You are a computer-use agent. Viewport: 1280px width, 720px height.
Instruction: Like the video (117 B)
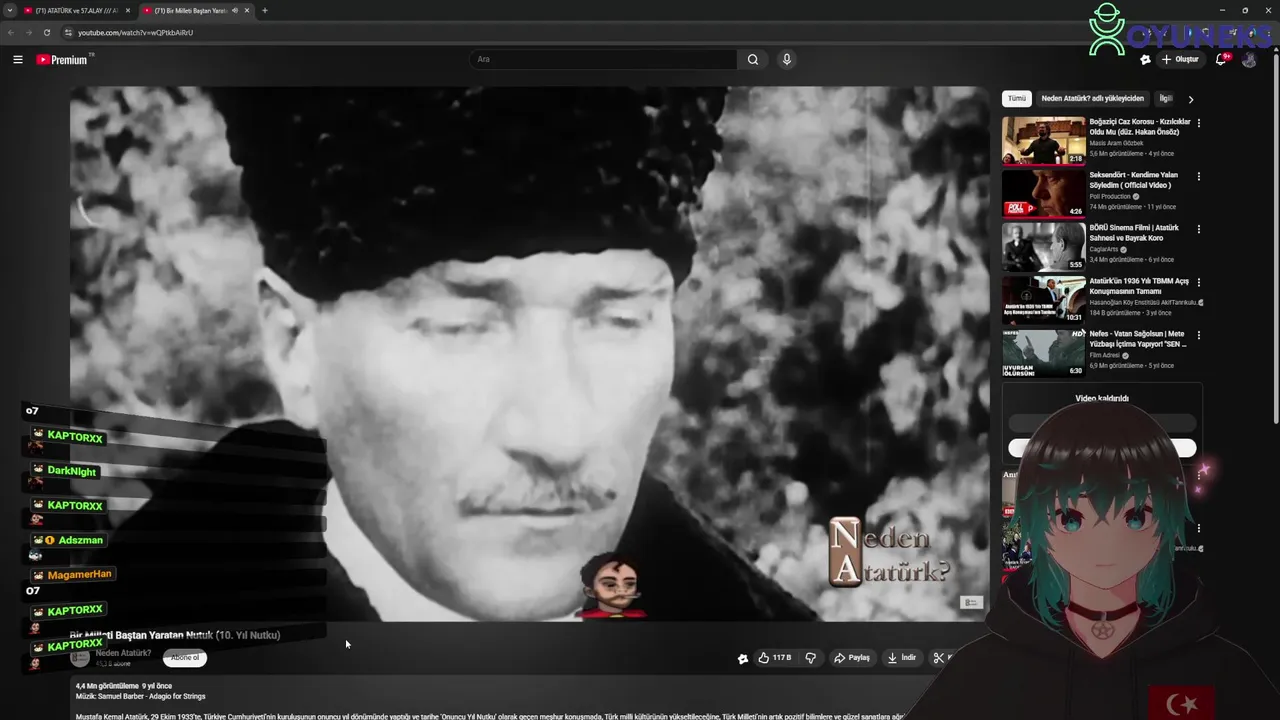[x=775, y=658]
